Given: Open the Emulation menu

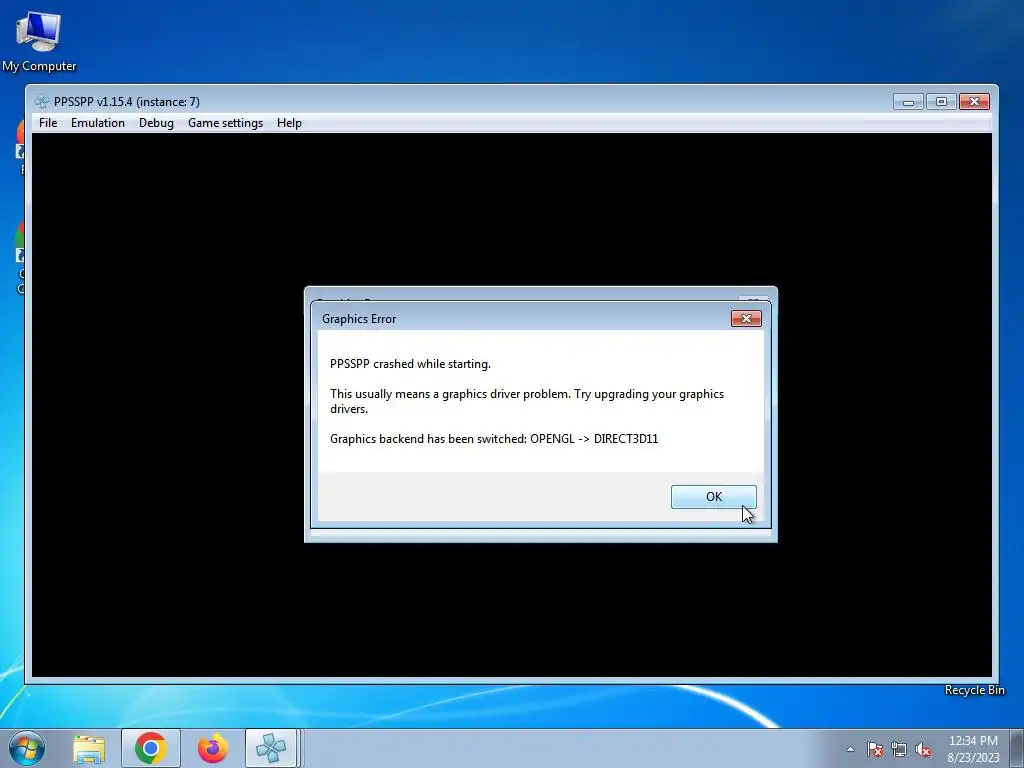Looking at the screenshot, I should [x=97, y=123].
